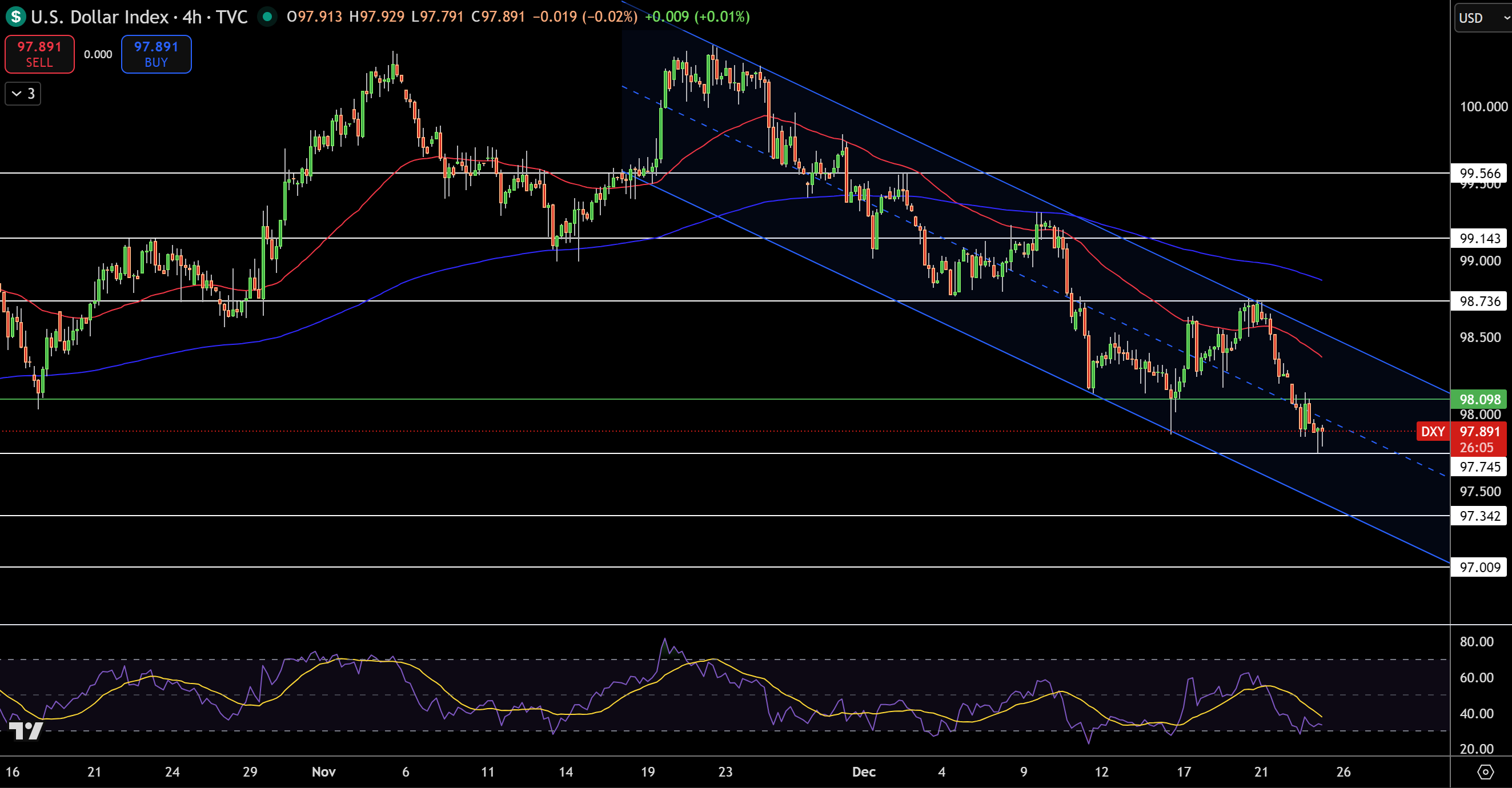
Task: Open chart settings gear icon at bottom right
Action: (1486, 771)
